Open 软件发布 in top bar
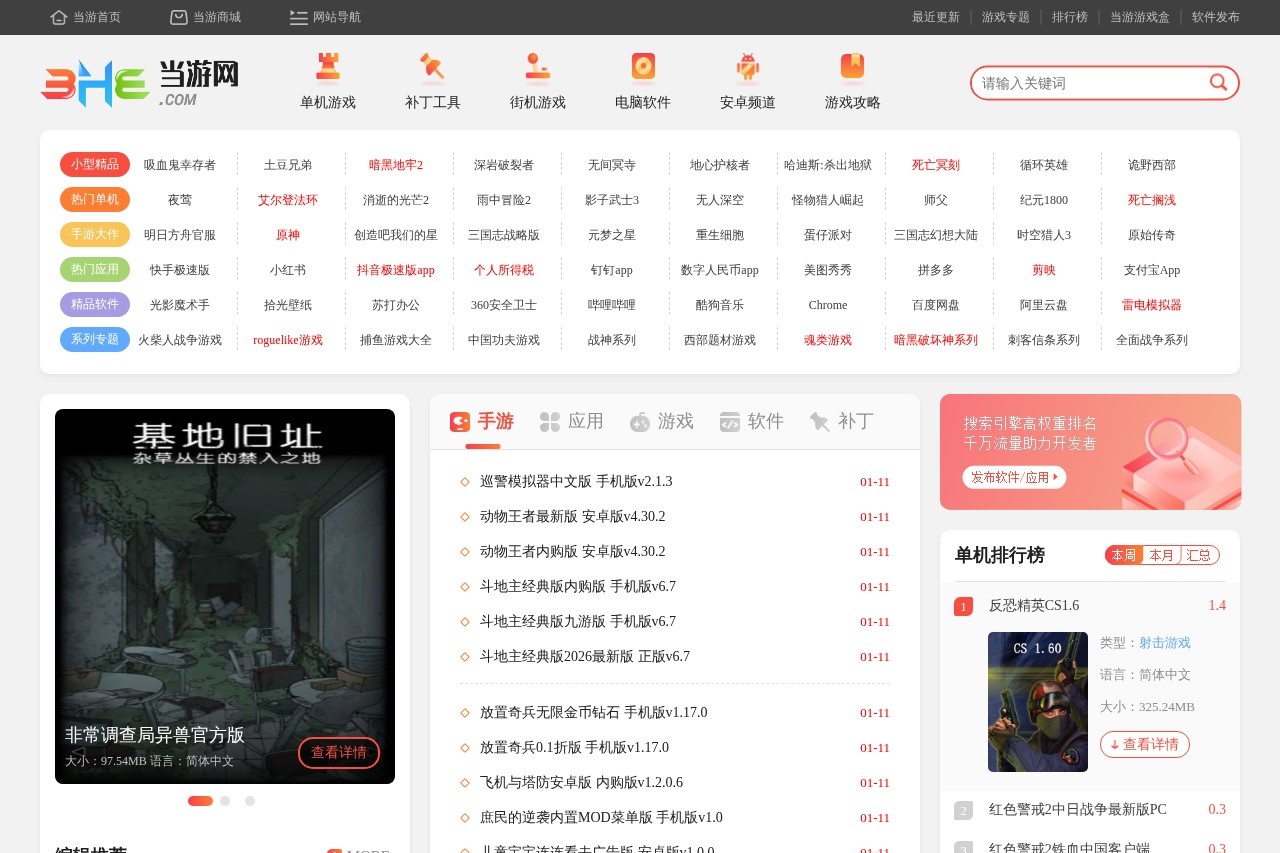This screenshot has height=853, width=1280. 1216,17
